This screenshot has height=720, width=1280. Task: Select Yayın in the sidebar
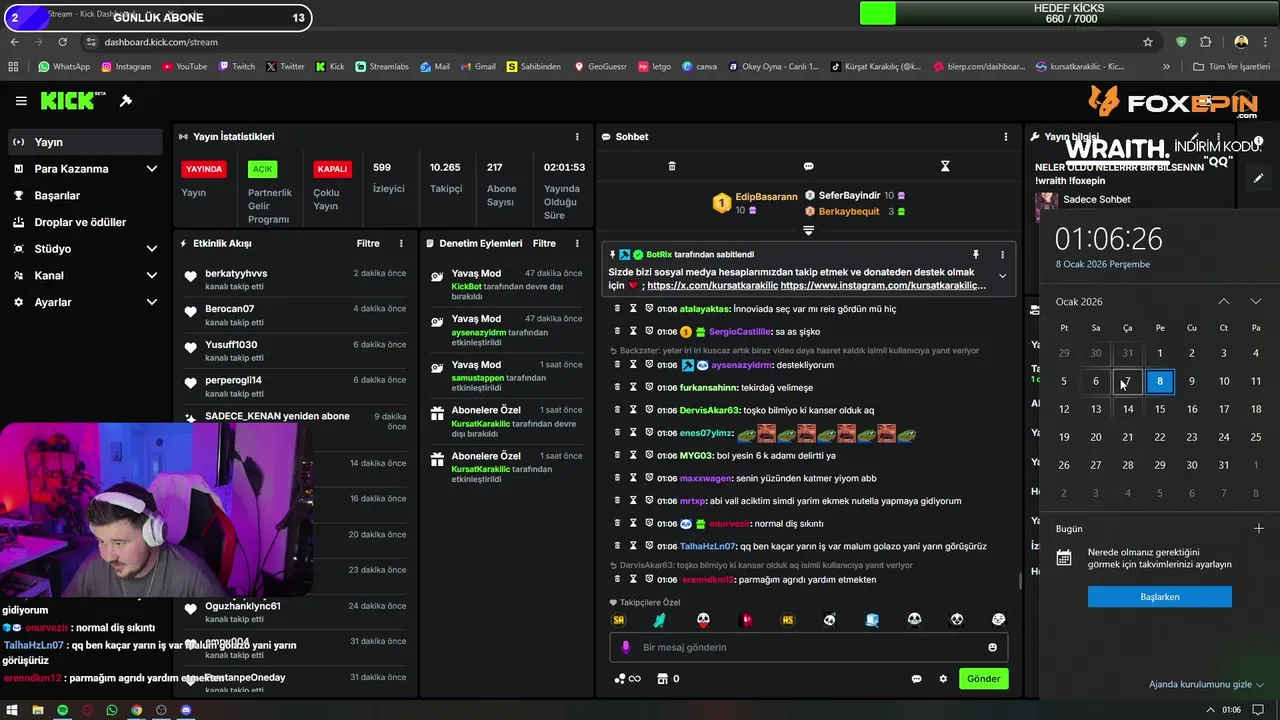tap(84, 142)
